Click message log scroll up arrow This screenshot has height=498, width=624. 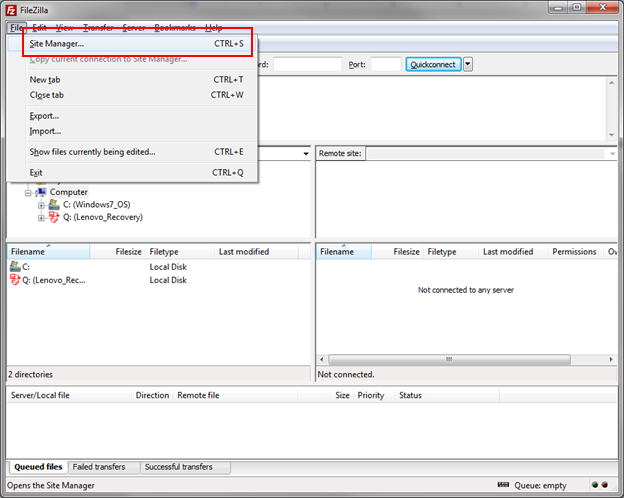612,82
